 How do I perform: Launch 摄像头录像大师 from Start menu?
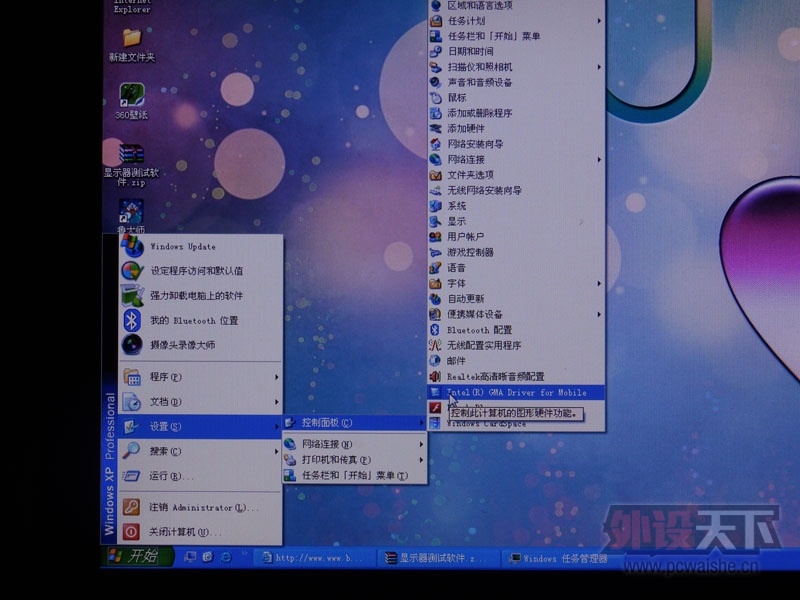(x=201, y=345)
